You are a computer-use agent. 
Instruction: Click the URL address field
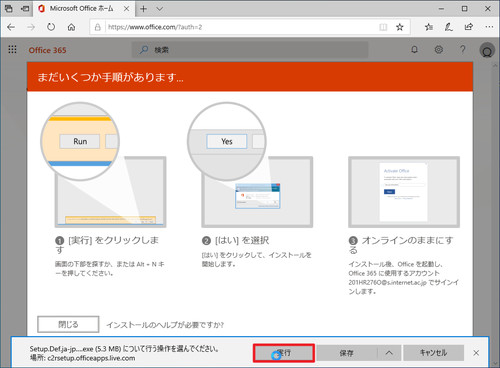pyautogui.click(x=240, y=27)
